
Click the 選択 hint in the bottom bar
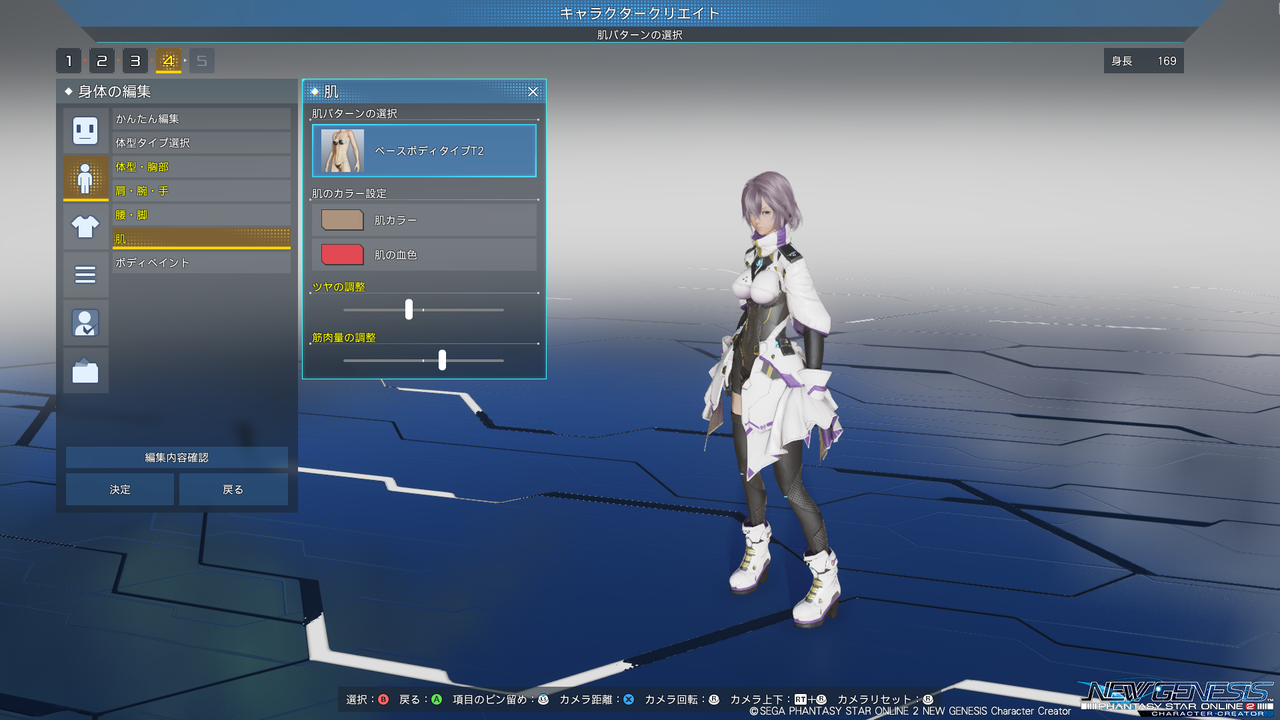pyautogui.click(x=367, y=700)
